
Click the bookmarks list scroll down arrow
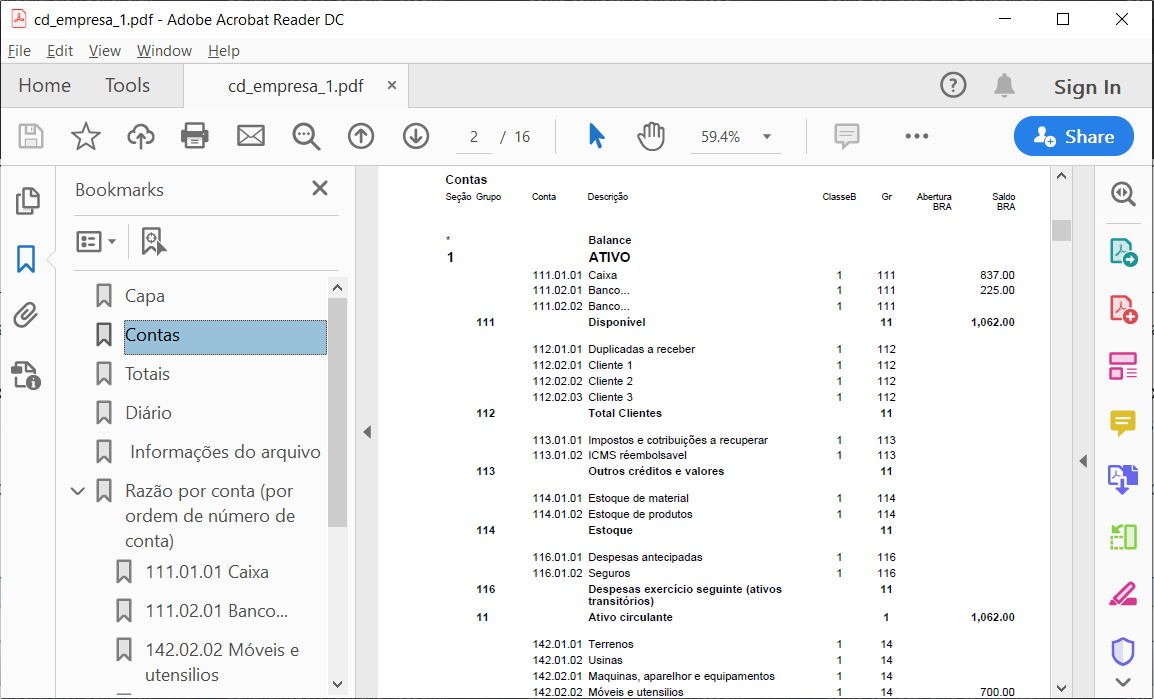point(337,684)
